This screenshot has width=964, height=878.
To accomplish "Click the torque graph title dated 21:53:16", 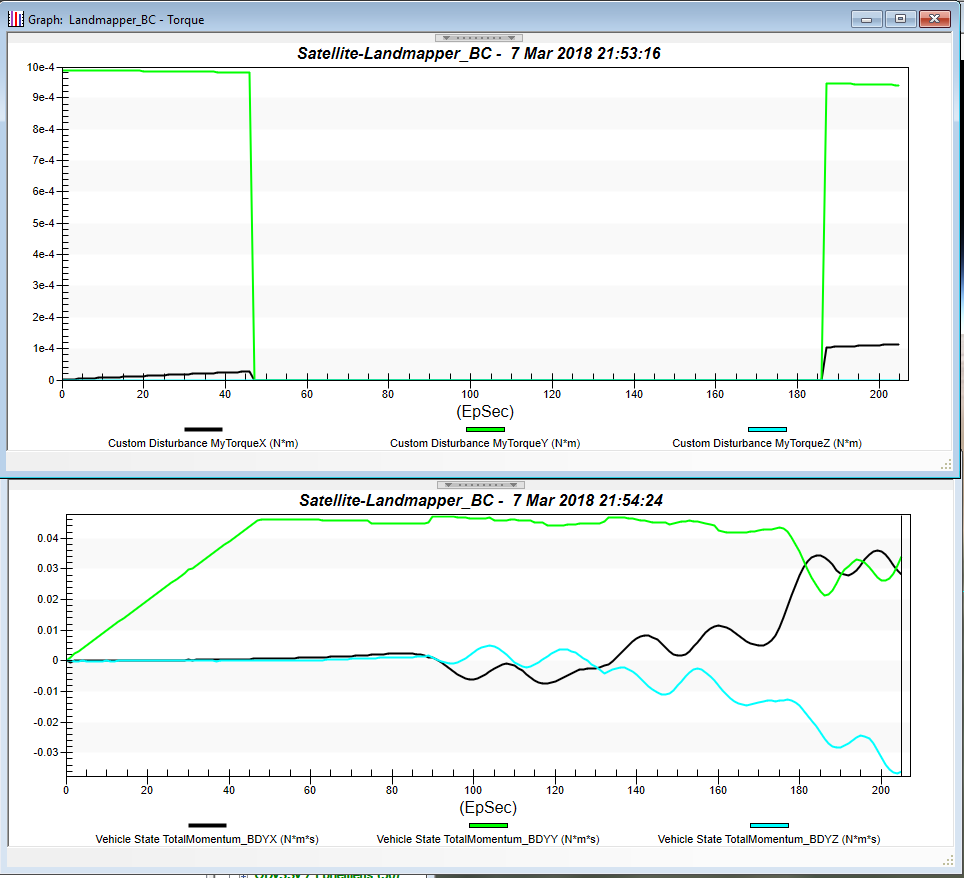I will click(479, 54).
